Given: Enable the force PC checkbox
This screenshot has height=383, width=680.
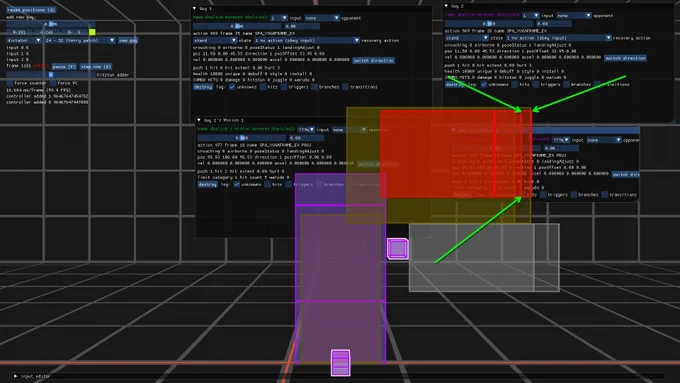Looking at the screenshot, I should coord(52,82).
